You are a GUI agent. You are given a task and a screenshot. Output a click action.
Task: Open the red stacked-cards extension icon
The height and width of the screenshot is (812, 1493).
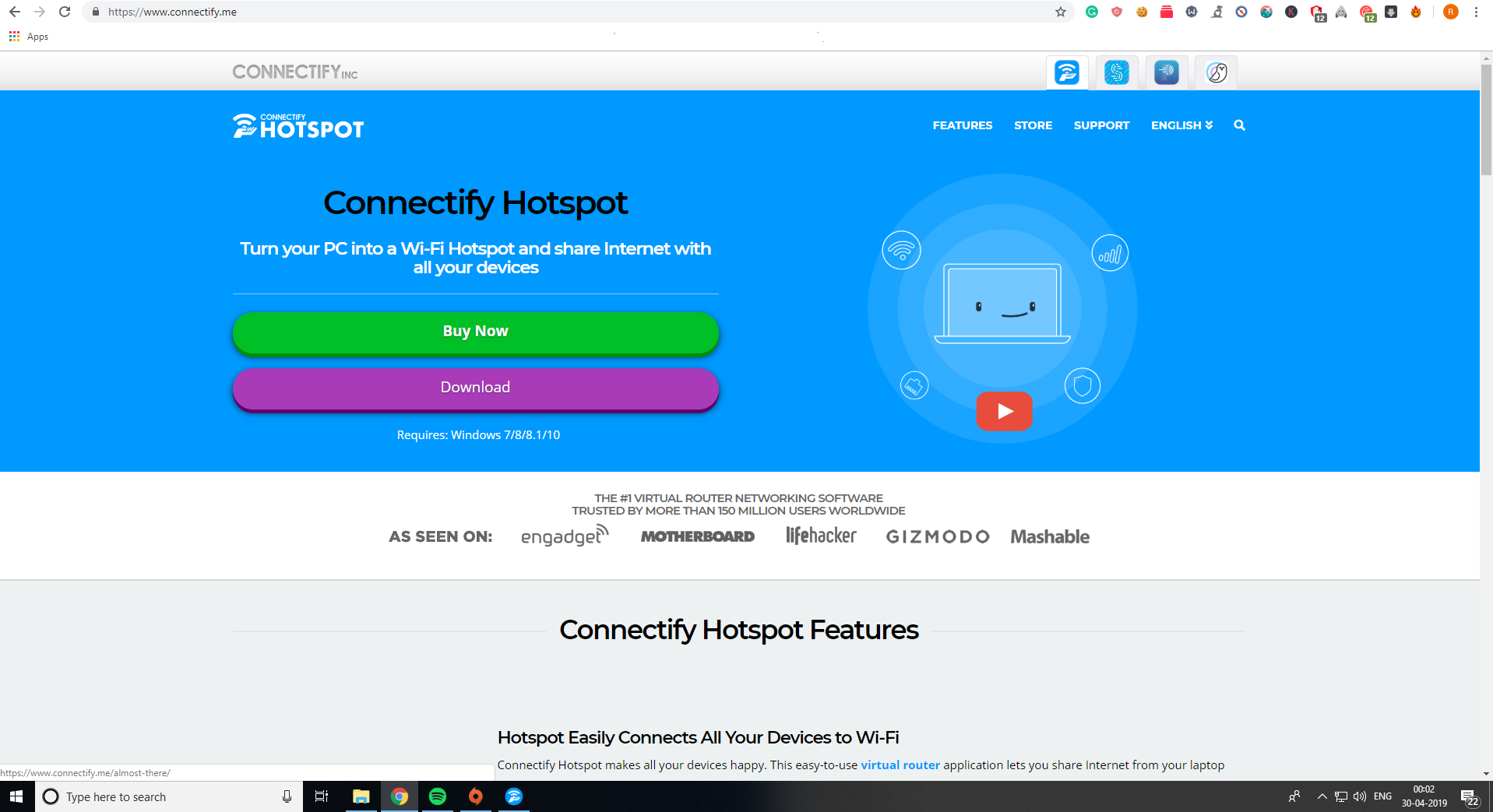click(1167, 12)
